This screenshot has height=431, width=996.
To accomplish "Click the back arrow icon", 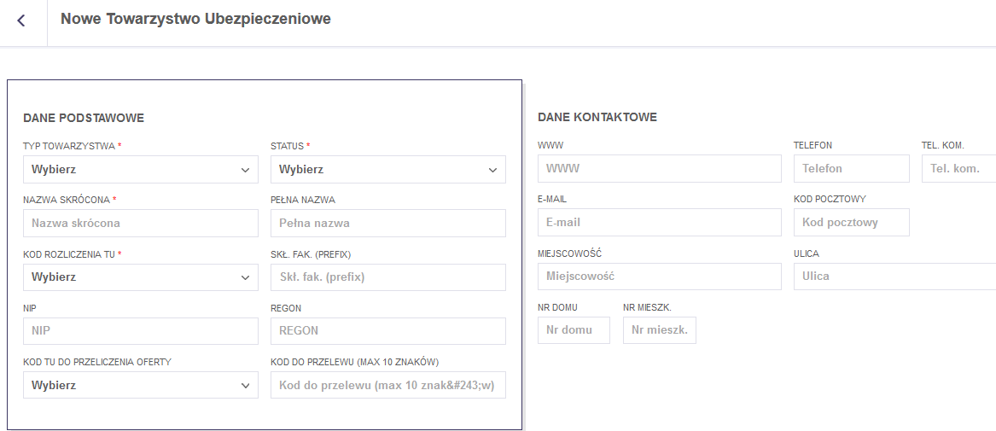I will coord(22,20).
